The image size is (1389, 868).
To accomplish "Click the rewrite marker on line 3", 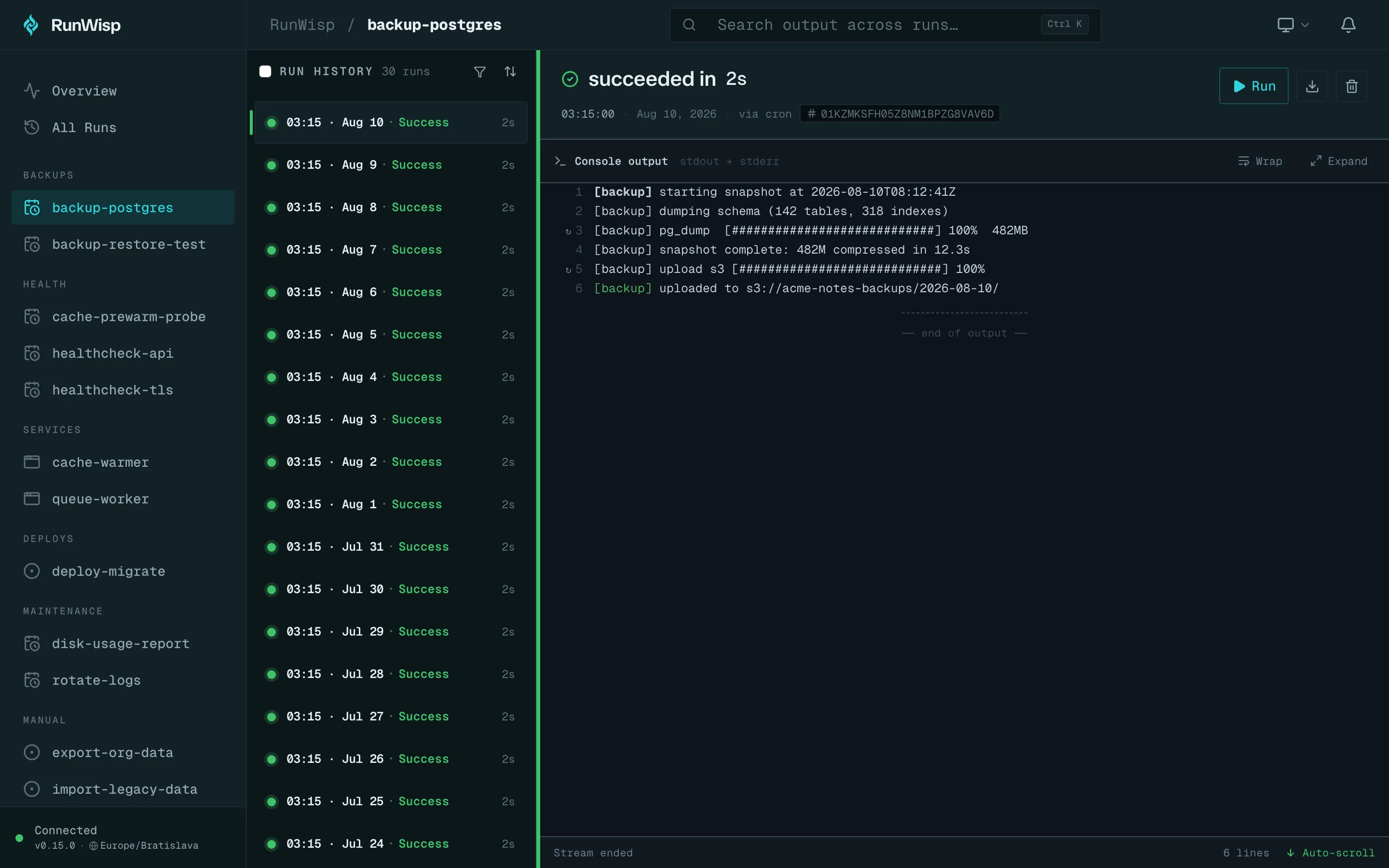I will [x=568, y=231].
